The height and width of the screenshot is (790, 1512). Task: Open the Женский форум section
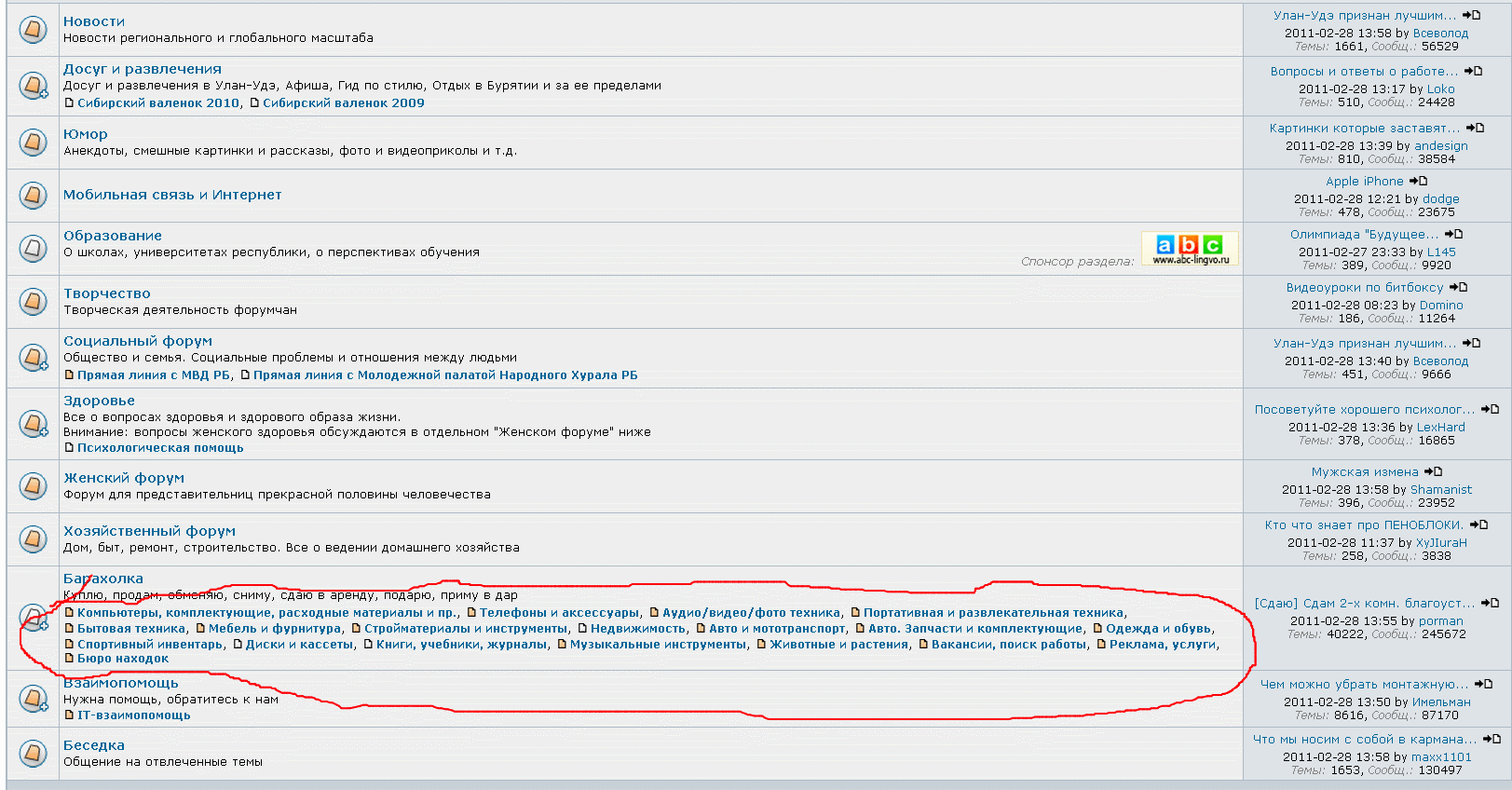pos(124,478)
